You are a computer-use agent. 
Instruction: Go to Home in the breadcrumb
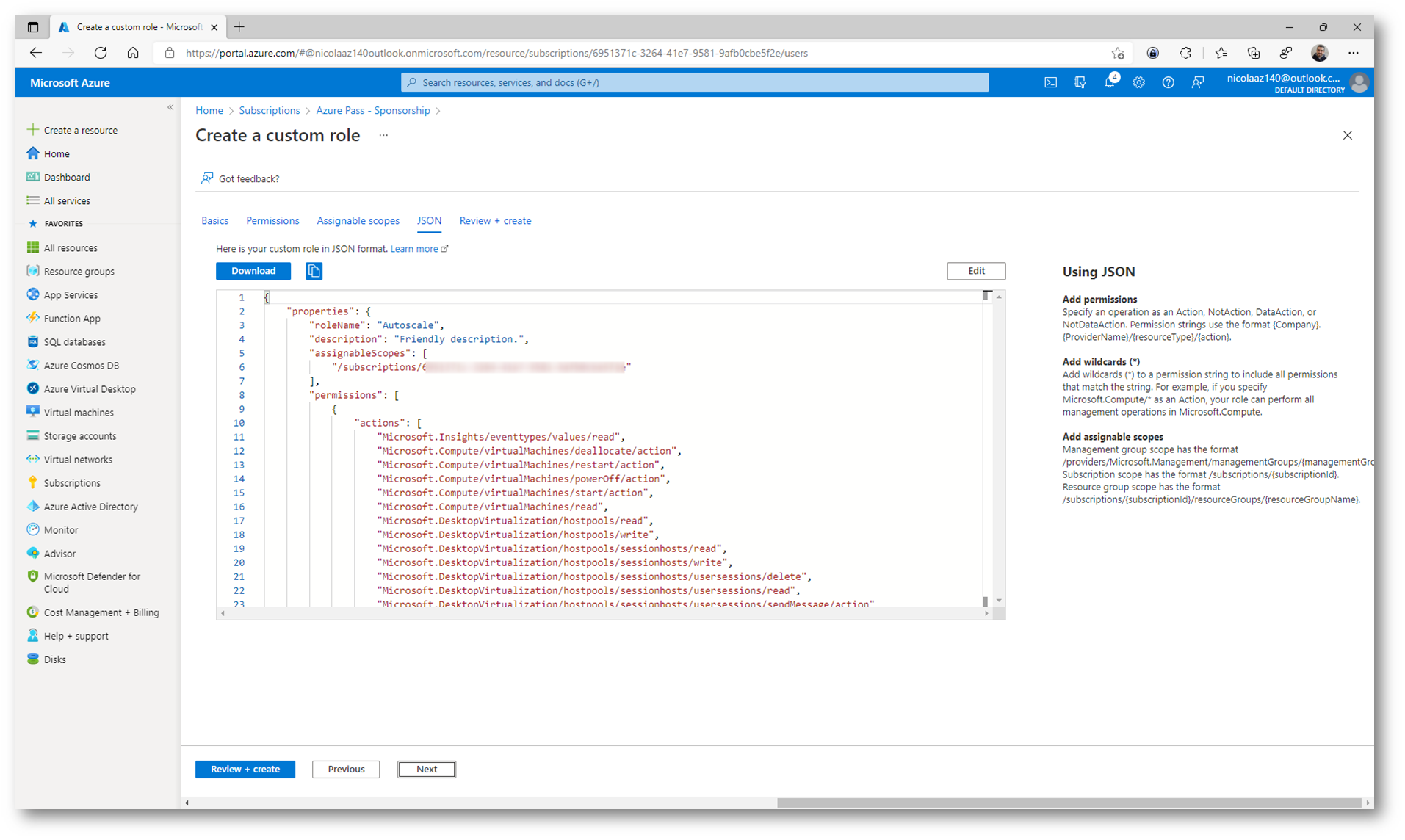pos(209,110)
